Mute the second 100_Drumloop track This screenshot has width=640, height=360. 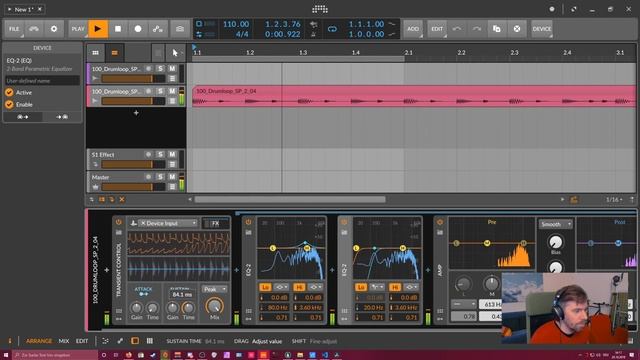172,91
